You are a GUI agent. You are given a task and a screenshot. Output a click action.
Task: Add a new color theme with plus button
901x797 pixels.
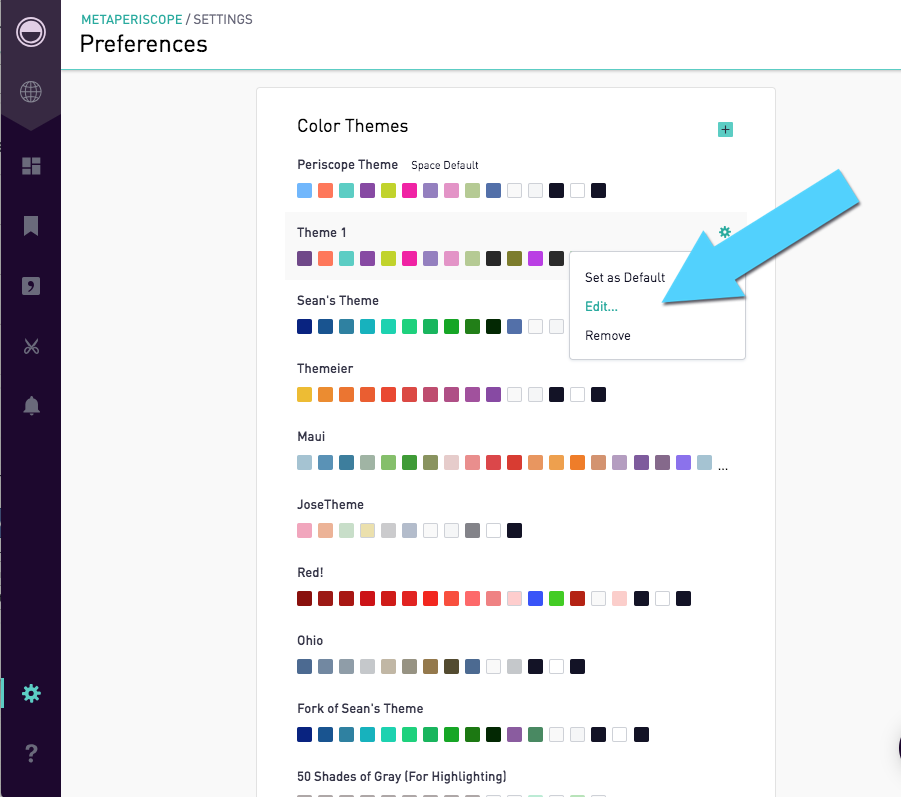point(725,129)
